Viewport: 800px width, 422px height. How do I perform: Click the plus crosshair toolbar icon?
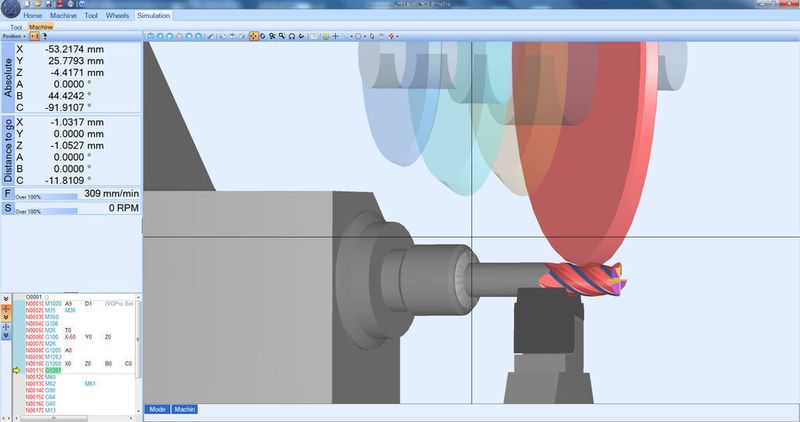point(335,36)
